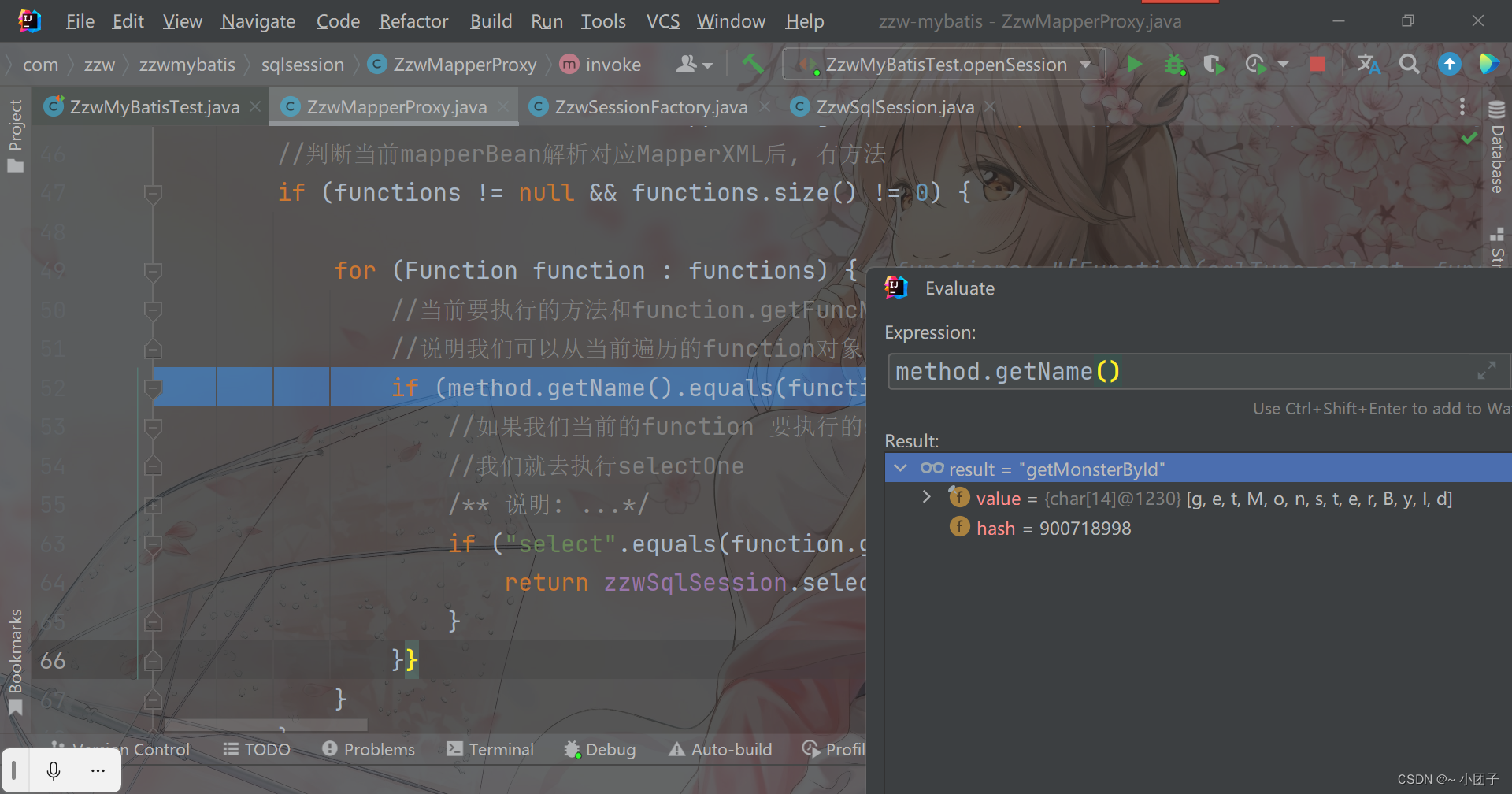Click the Profiler run icon
The image size is (1512, 794).
(x=1256, y=65)
